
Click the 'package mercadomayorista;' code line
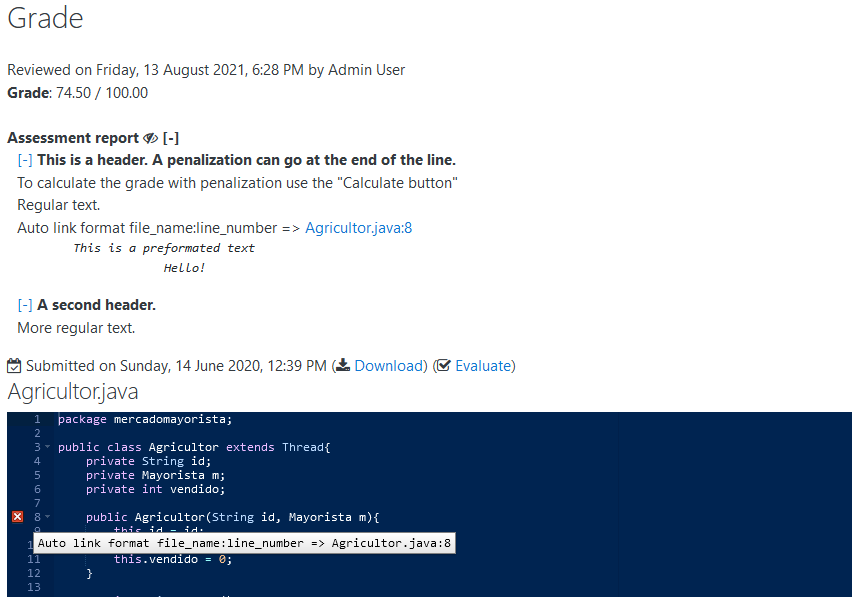pos(144,420)
